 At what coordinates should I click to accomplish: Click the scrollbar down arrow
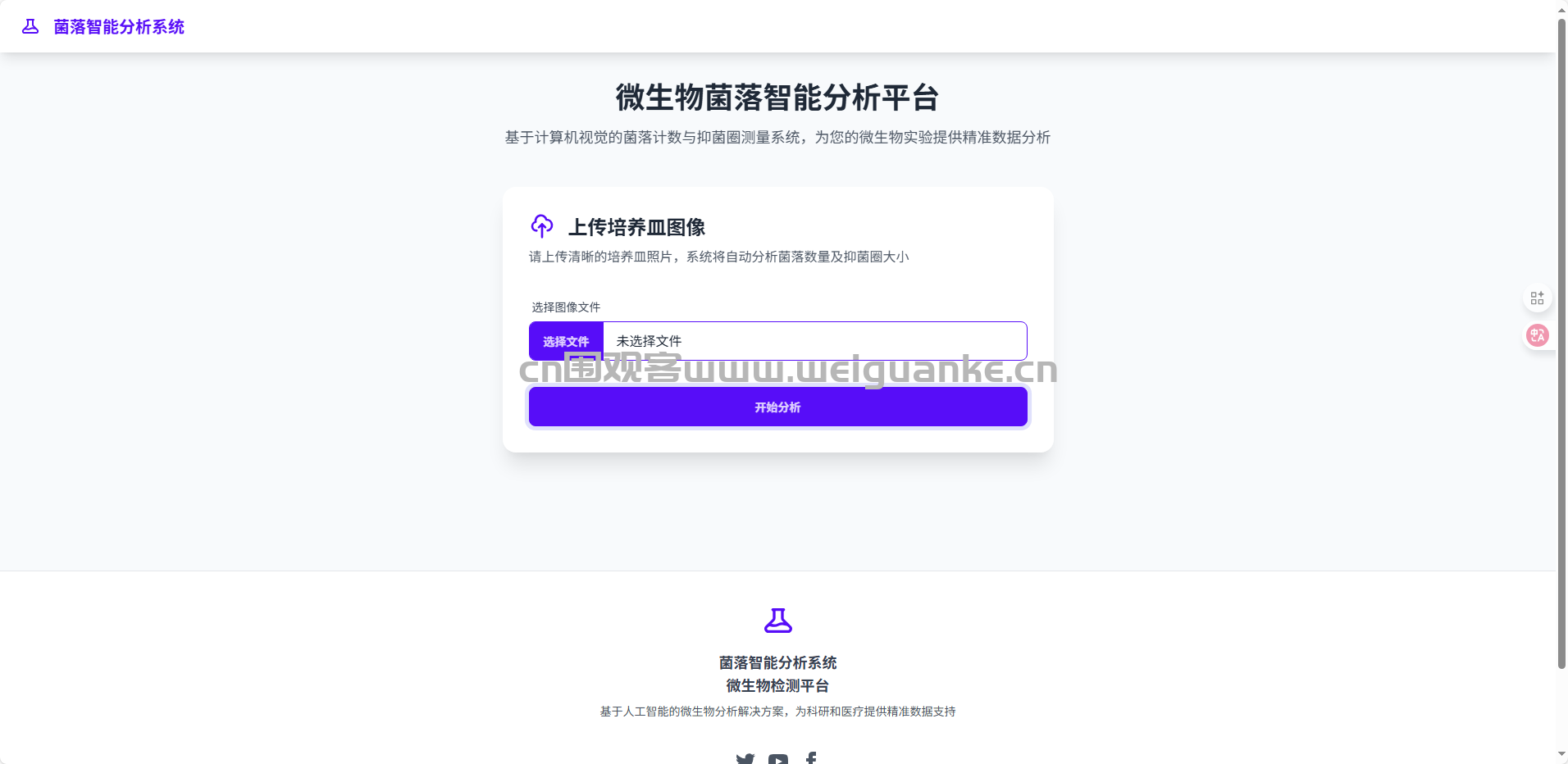coord(1561,756)
